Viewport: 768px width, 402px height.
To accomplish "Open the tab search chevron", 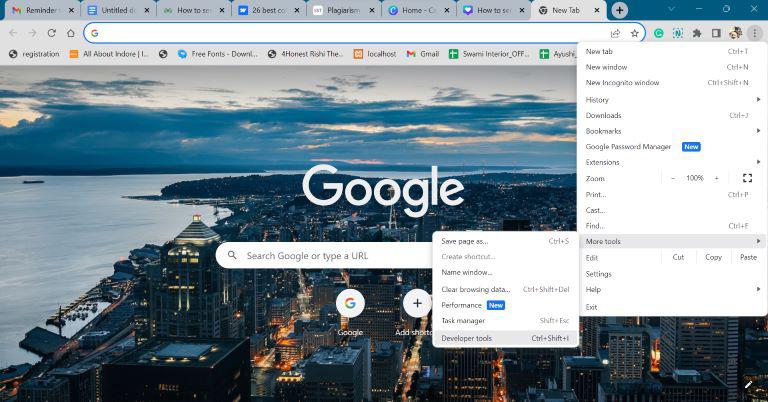I will pyautogui.click(x=671, y=9).
